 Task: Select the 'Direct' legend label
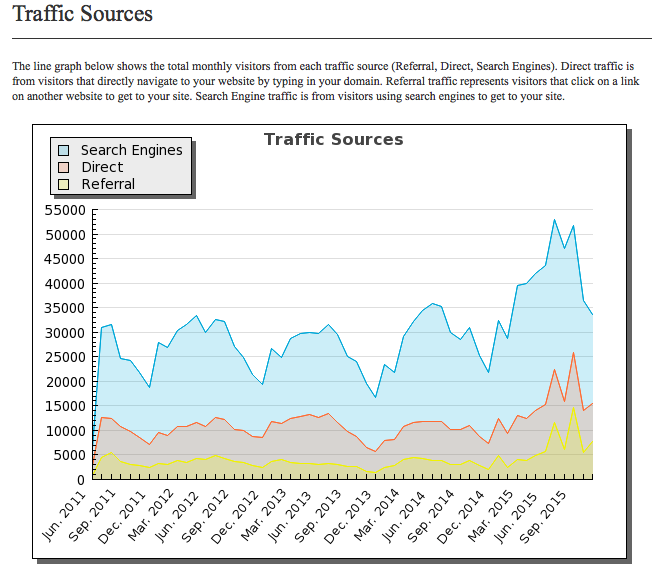pyautogui.click(x=102, y=167)
